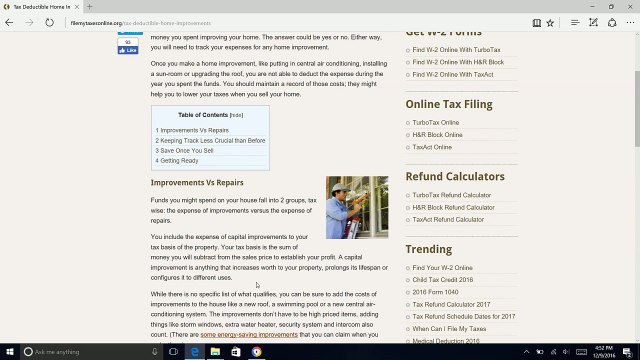
Task: Click the Refund Calculators heading
Action: 455,176
